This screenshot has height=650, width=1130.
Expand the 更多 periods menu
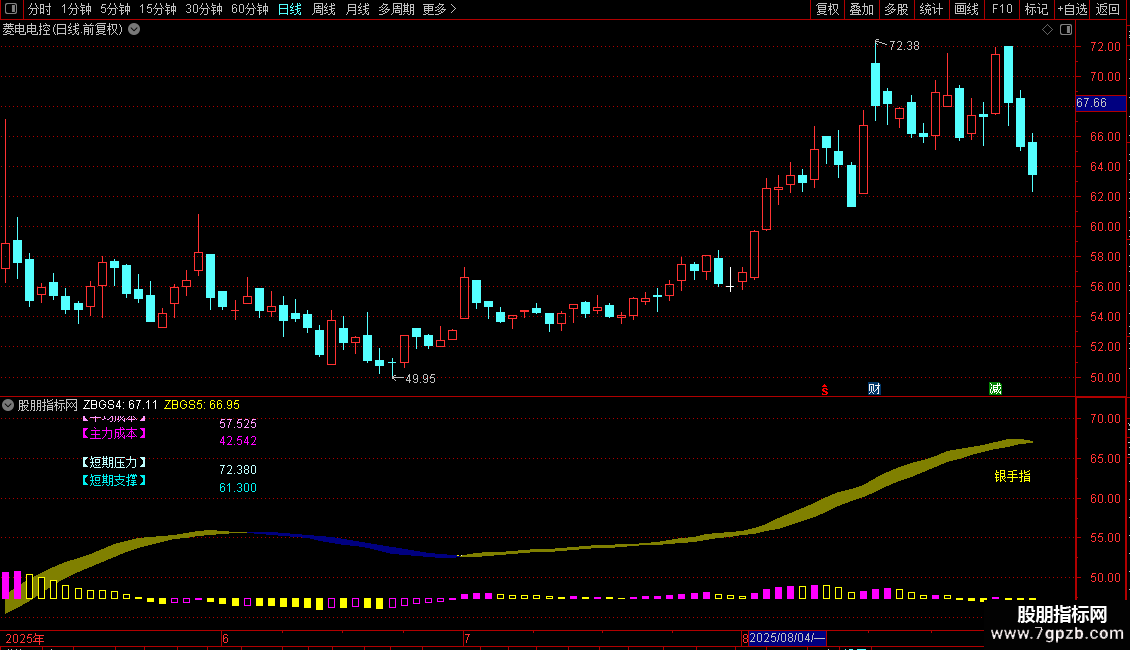click(x=439, y=9)
